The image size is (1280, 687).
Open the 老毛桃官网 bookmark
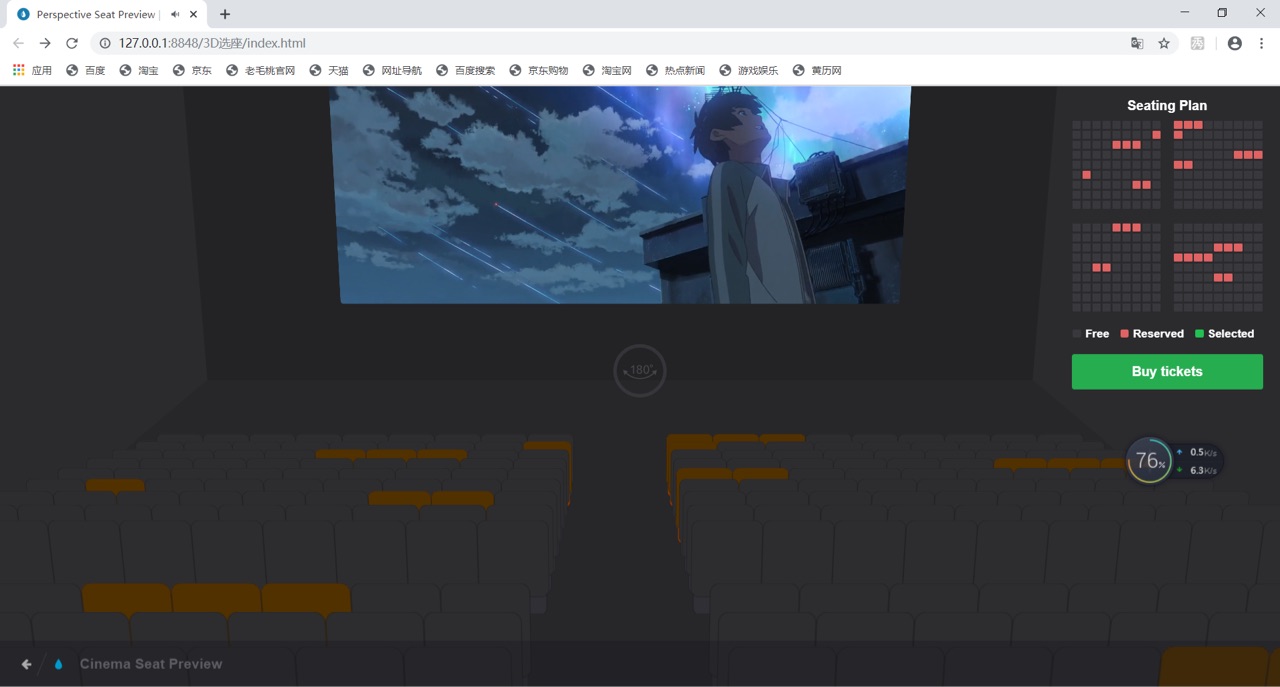click(x=260, y=70)
